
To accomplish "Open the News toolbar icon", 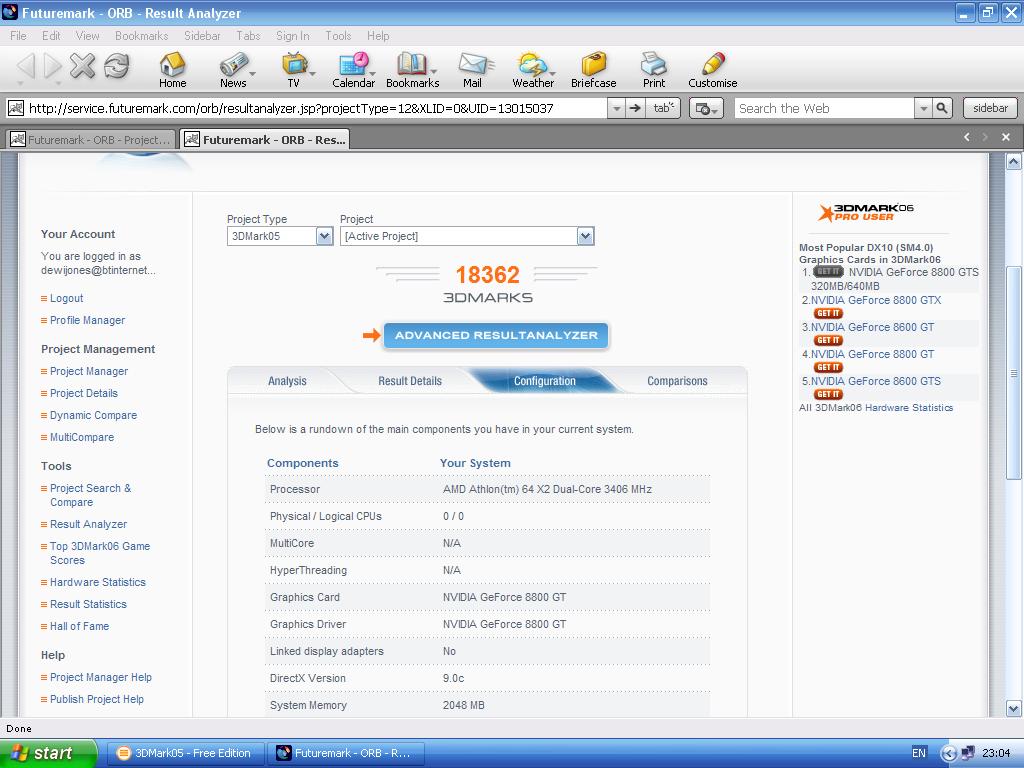I will (232, 69).
